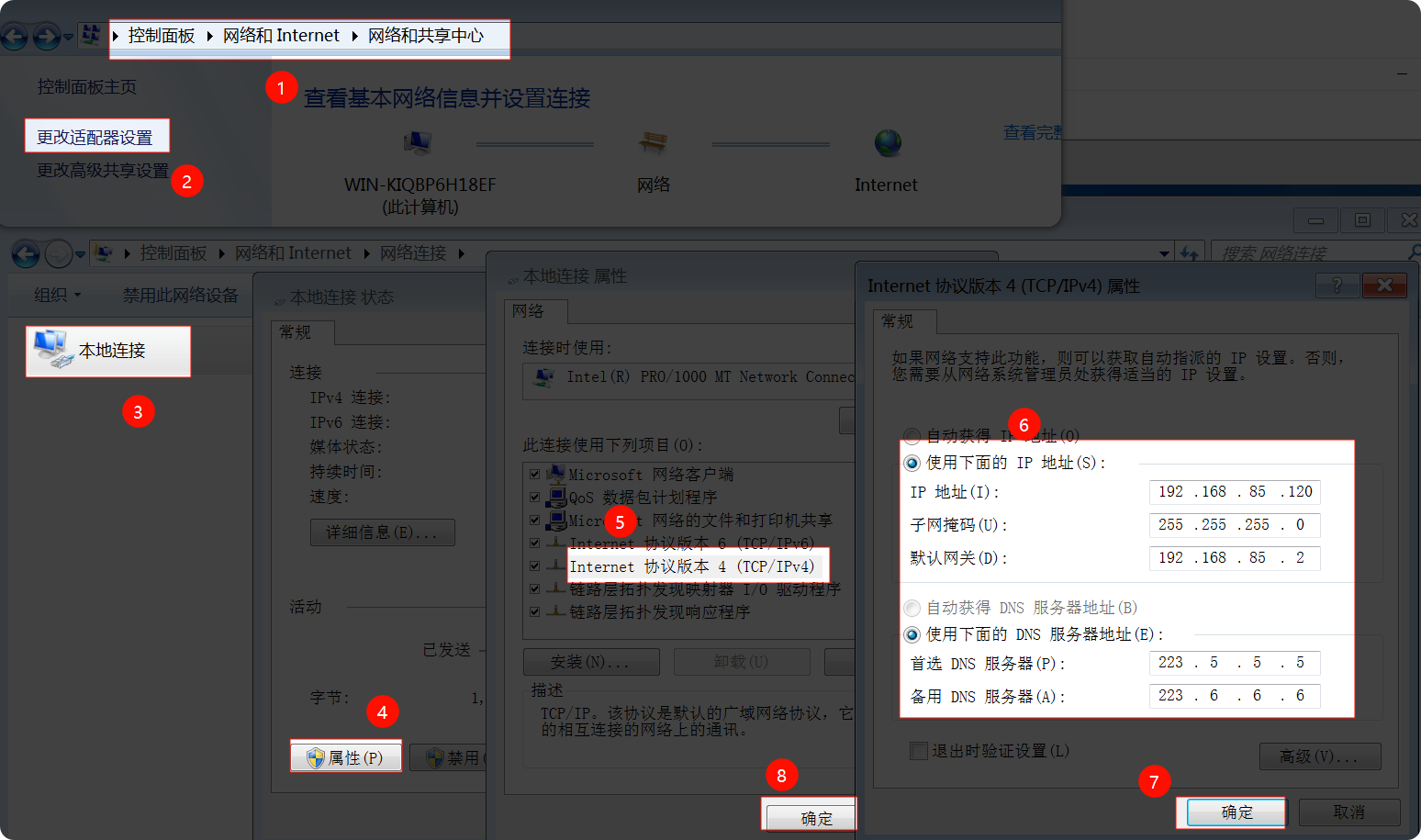Click the 属性(P) button

tap(346, 757)
